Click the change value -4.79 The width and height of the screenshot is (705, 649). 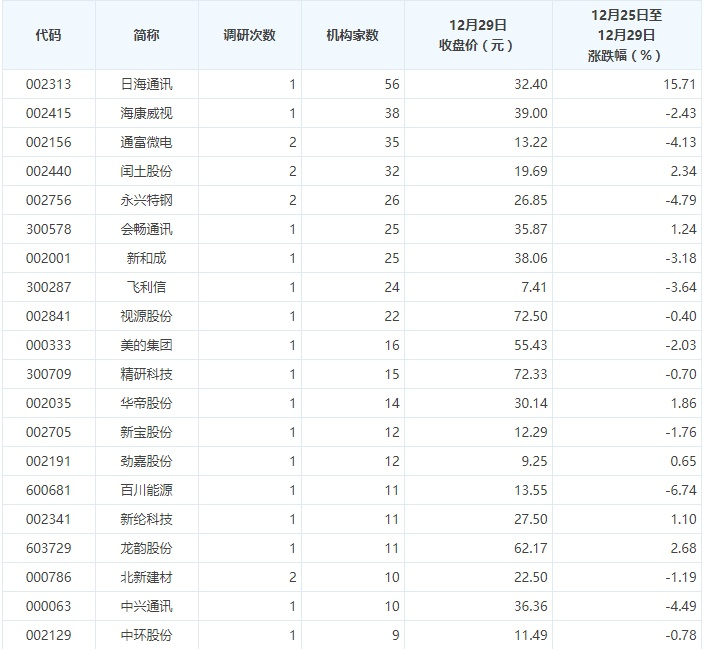pyautogui.click(x=681, y=200)
